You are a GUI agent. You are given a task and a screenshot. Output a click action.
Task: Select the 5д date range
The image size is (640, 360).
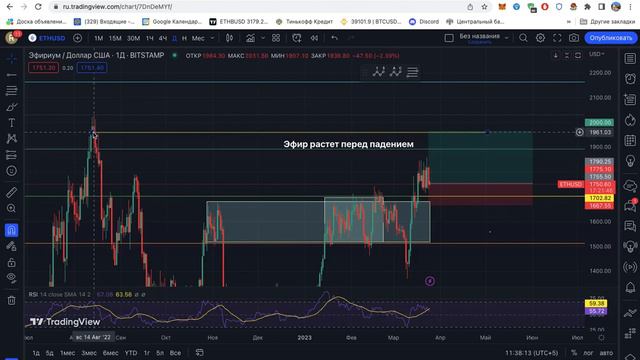49,353
